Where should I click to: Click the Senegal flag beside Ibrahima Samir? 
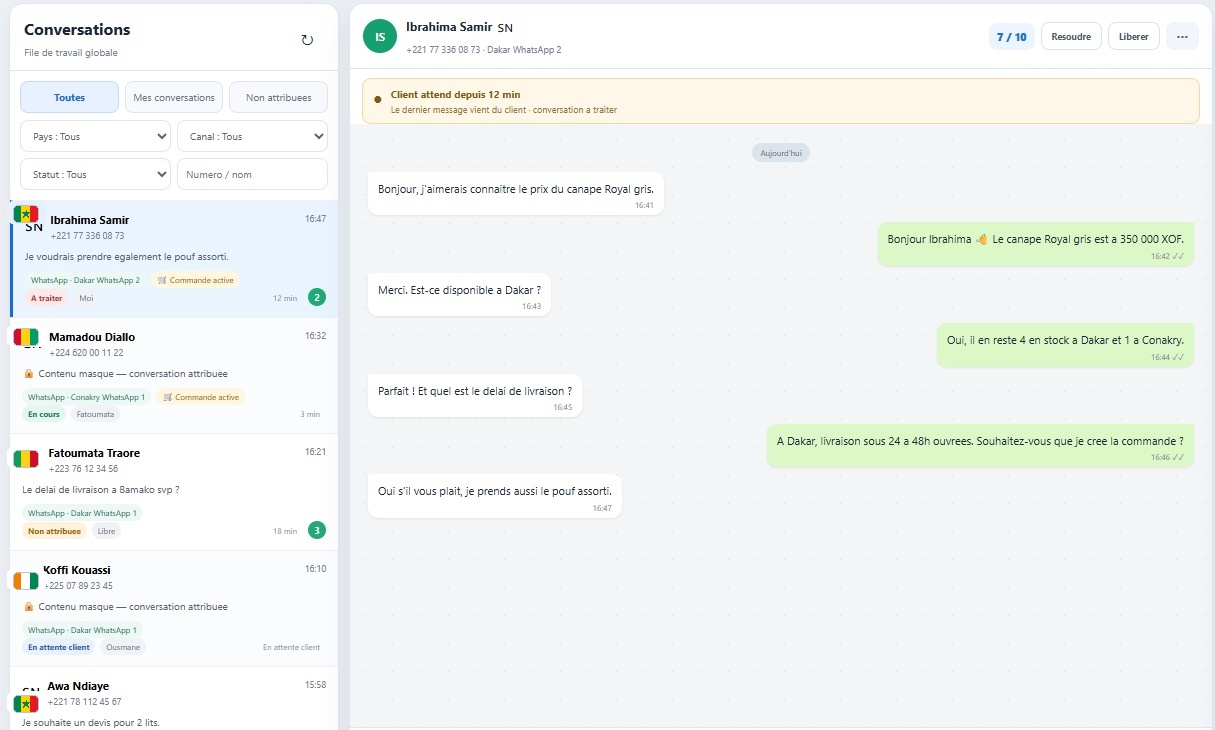(26, 214)
